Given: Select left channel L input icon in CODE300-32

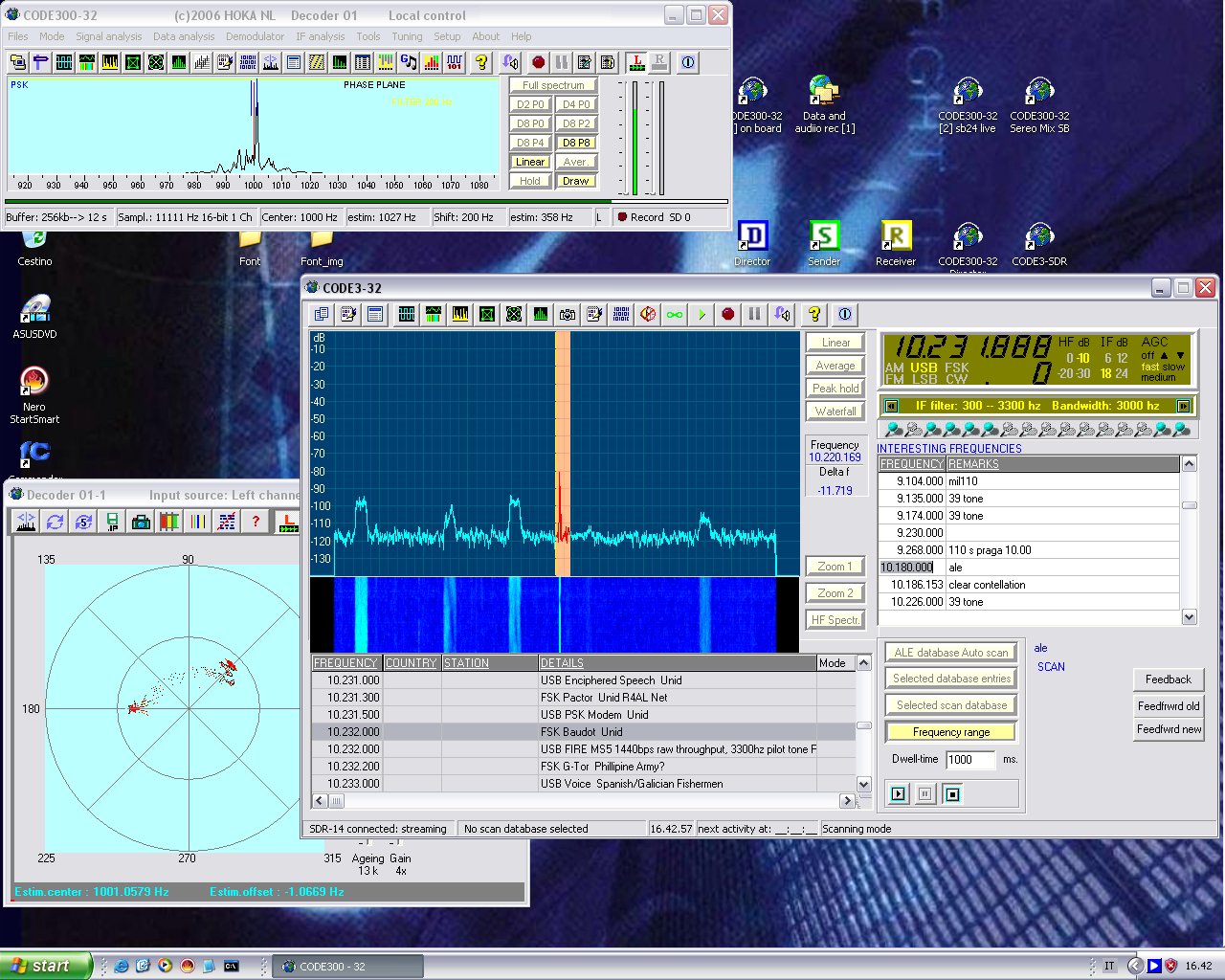Looking at the screenshot, I should coord(636,62).
